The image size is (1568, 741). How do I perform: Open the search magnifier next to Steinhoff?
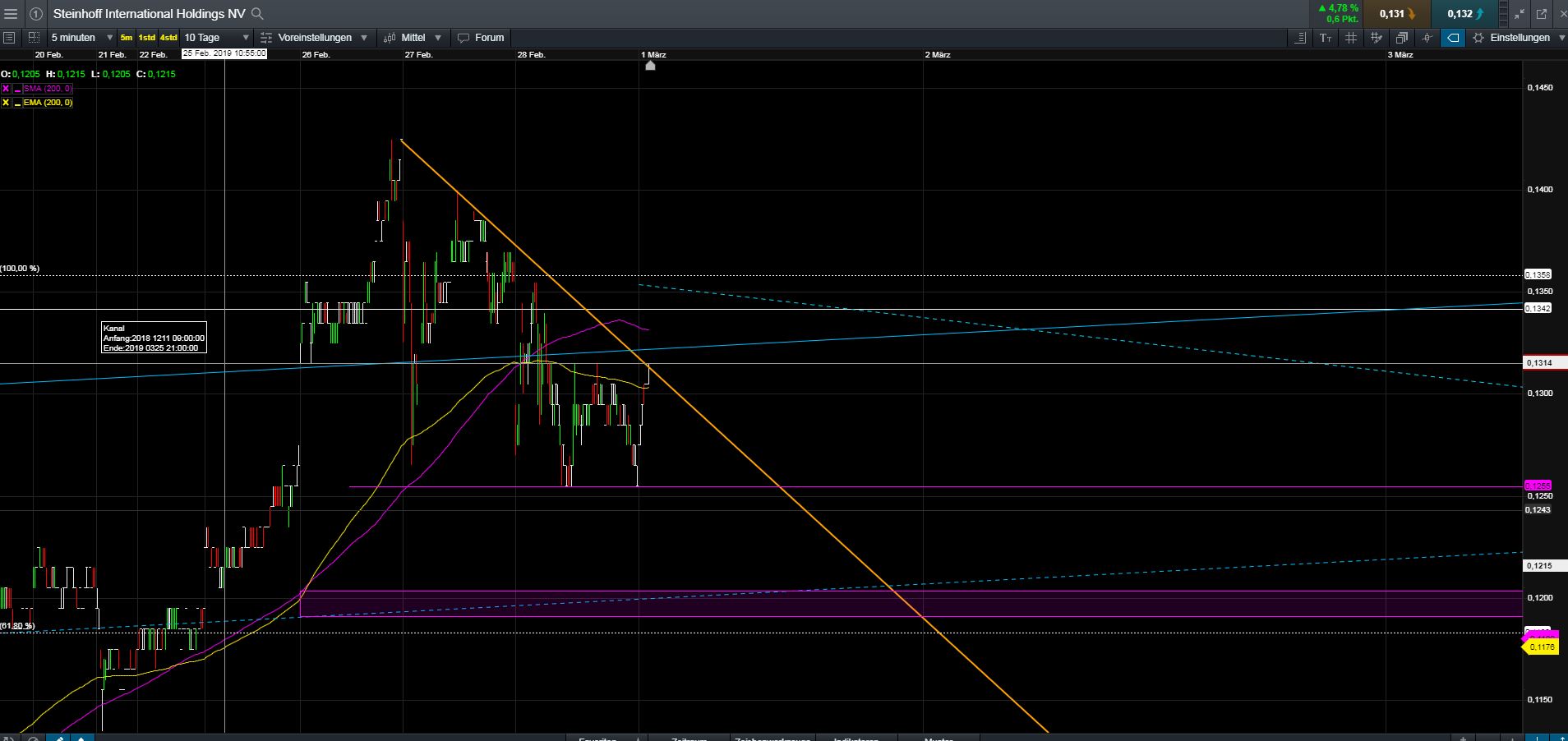point(256,13)
